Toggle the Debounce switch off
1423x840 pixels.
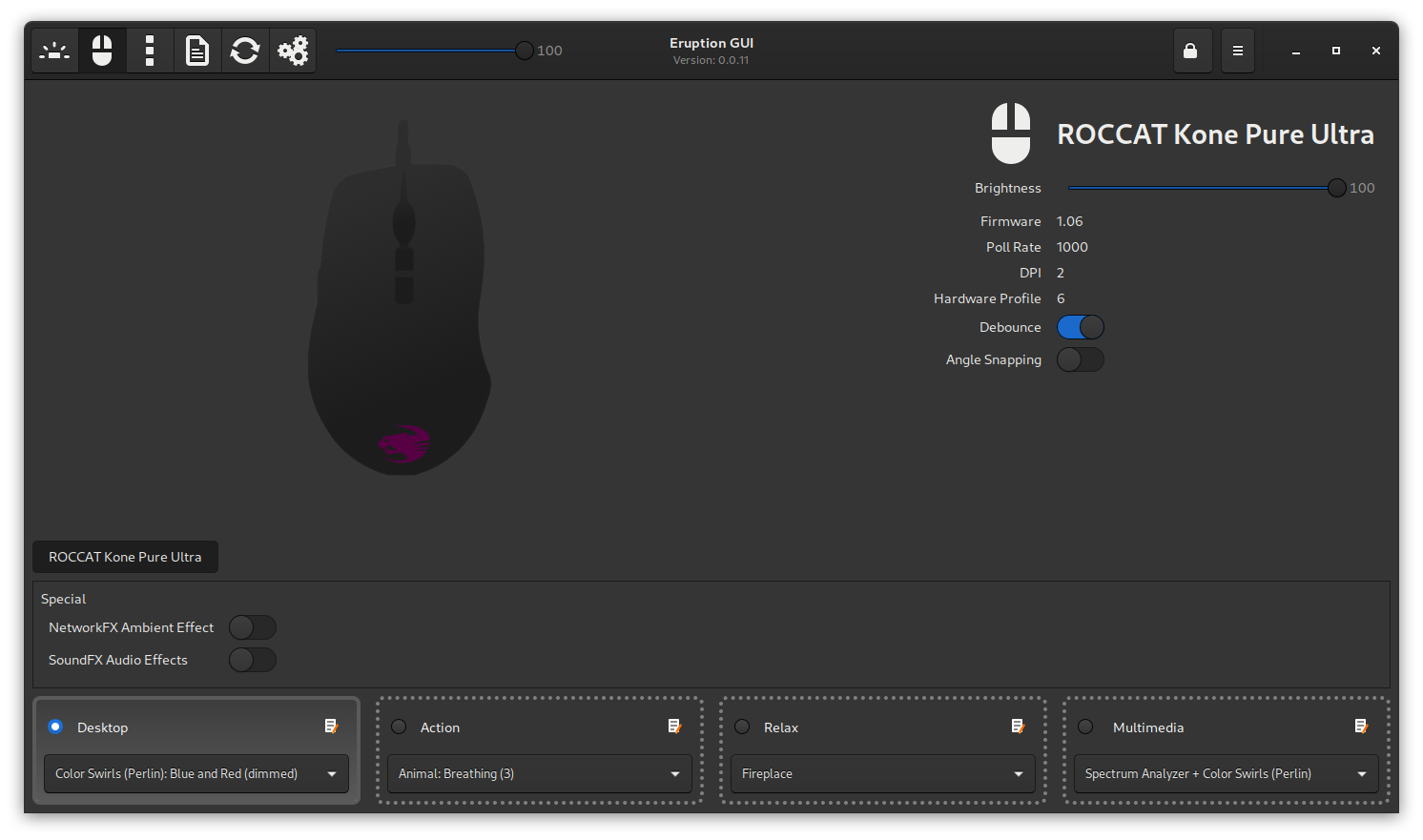[1081, 327]
